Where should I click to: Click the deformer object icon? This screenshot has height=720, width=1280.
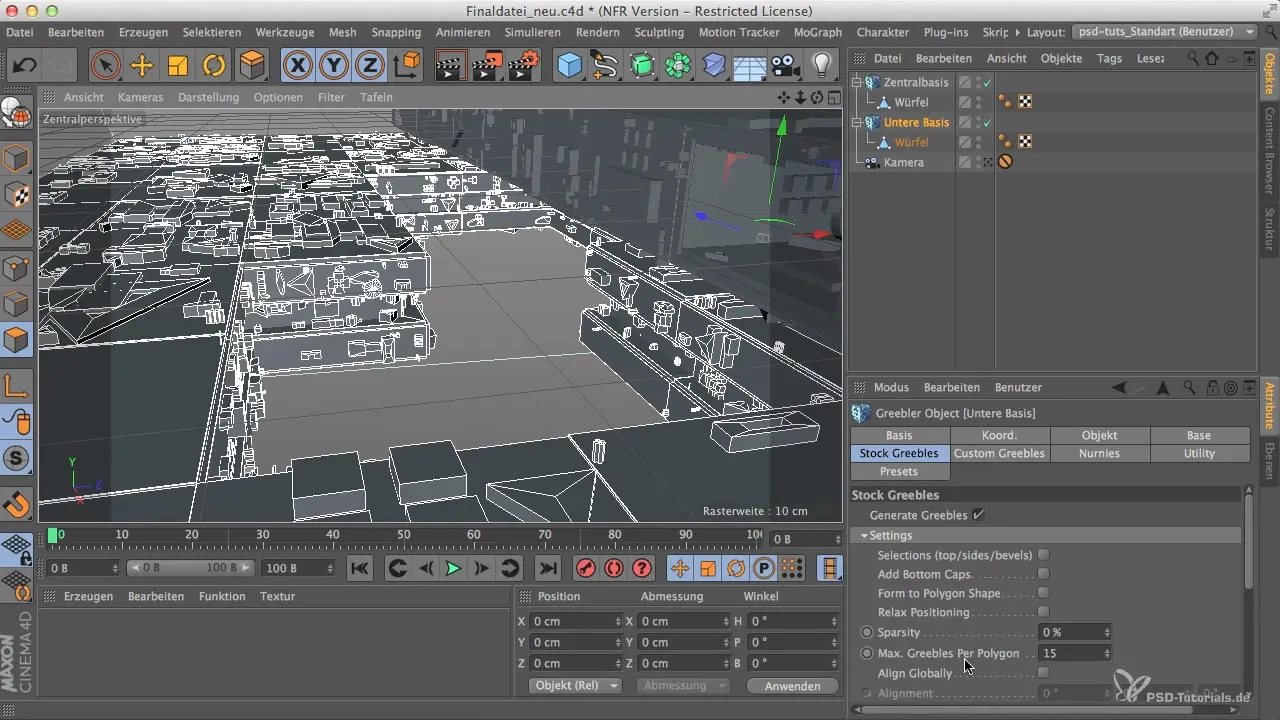pos(714,66)
